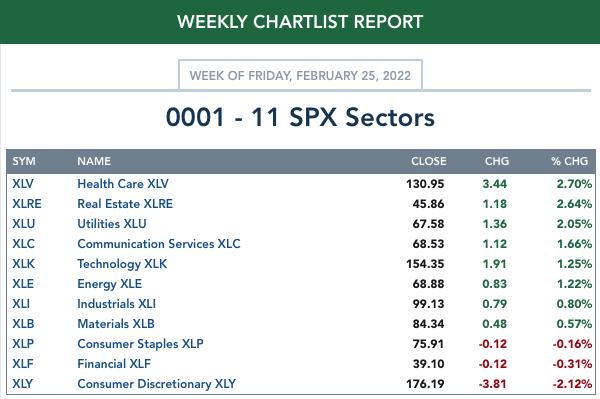This screenshot has height=399, width=600.
Task: Sort by the % CHG column header
Action: (x=569, y=161)
